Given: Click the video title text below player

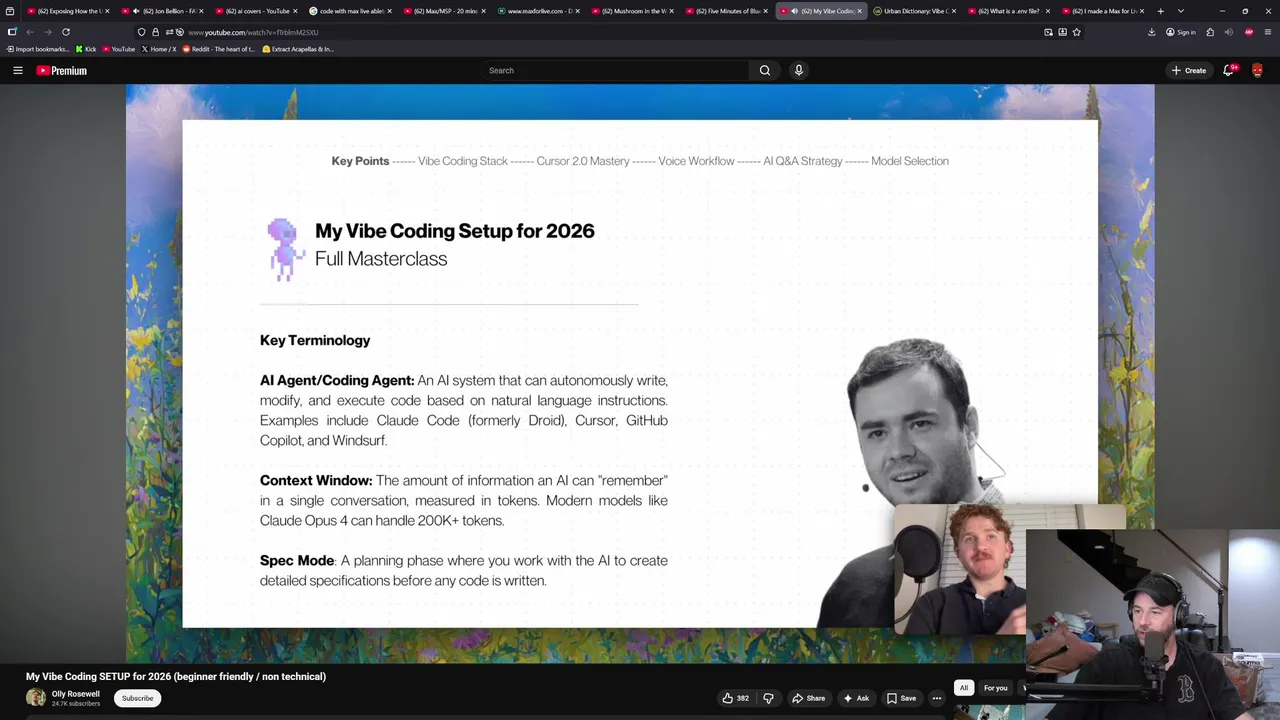Looking at the screenshot, I should (x=176, y=676).
